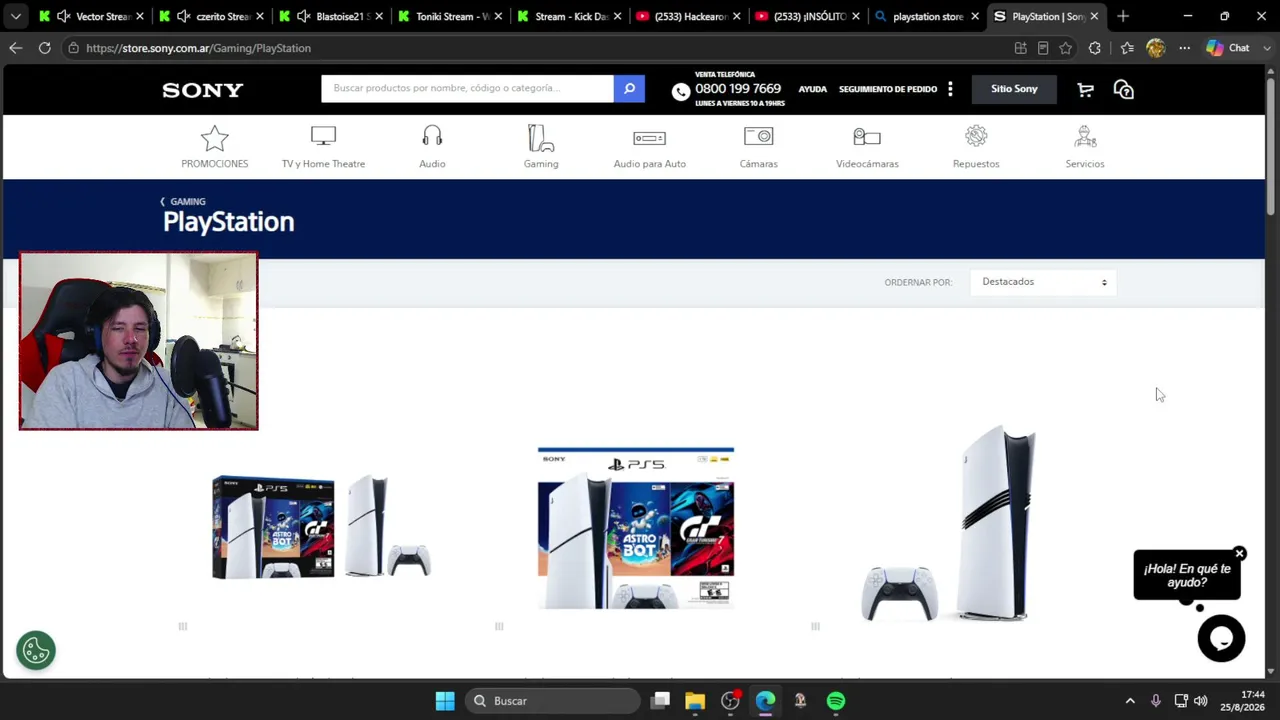This screenshot has height=720, width=1280.
Task: Add this page to favorites
Action: (1066, 48)
